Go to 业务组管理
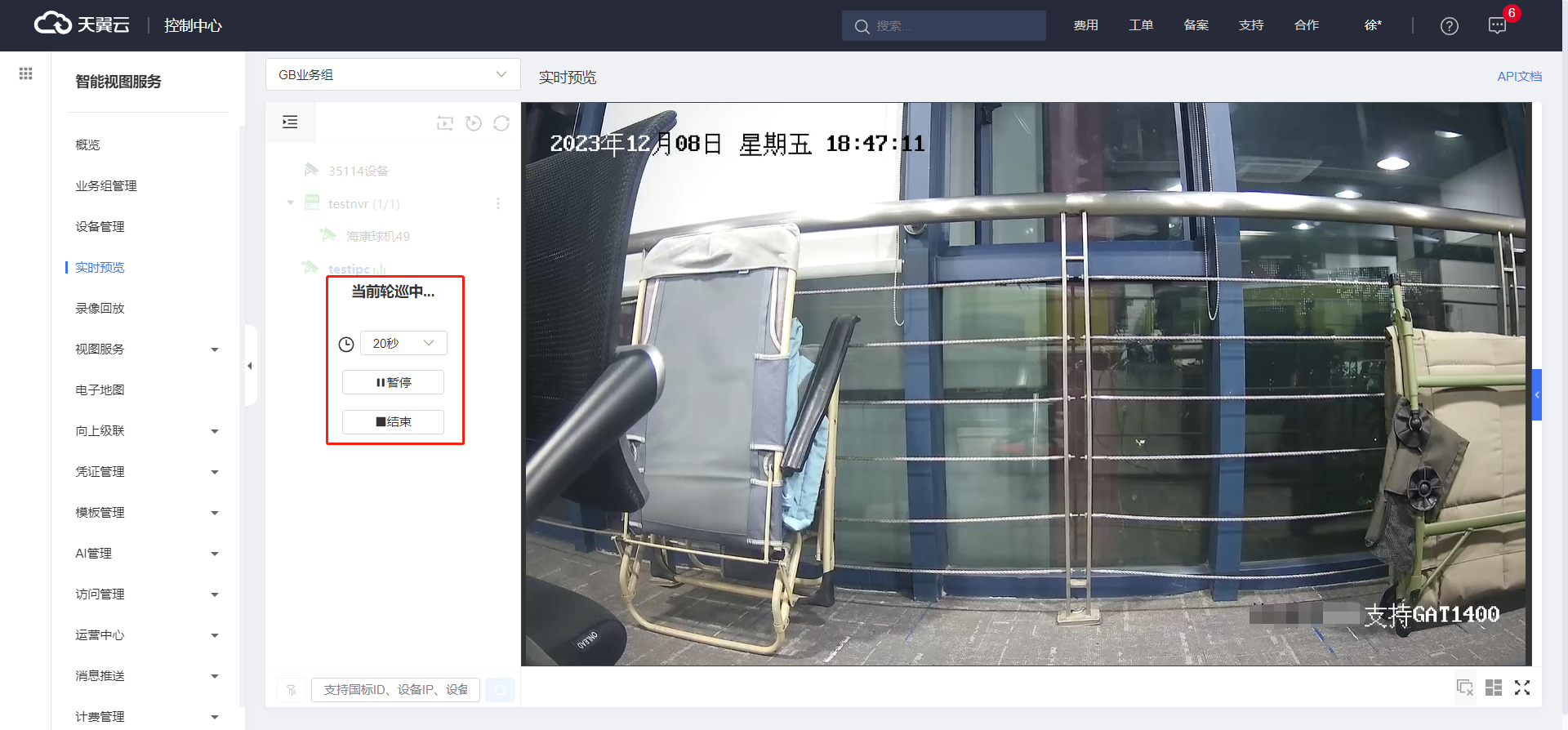This screenshot has height=730, width=1568. click(x=106, y=186)
